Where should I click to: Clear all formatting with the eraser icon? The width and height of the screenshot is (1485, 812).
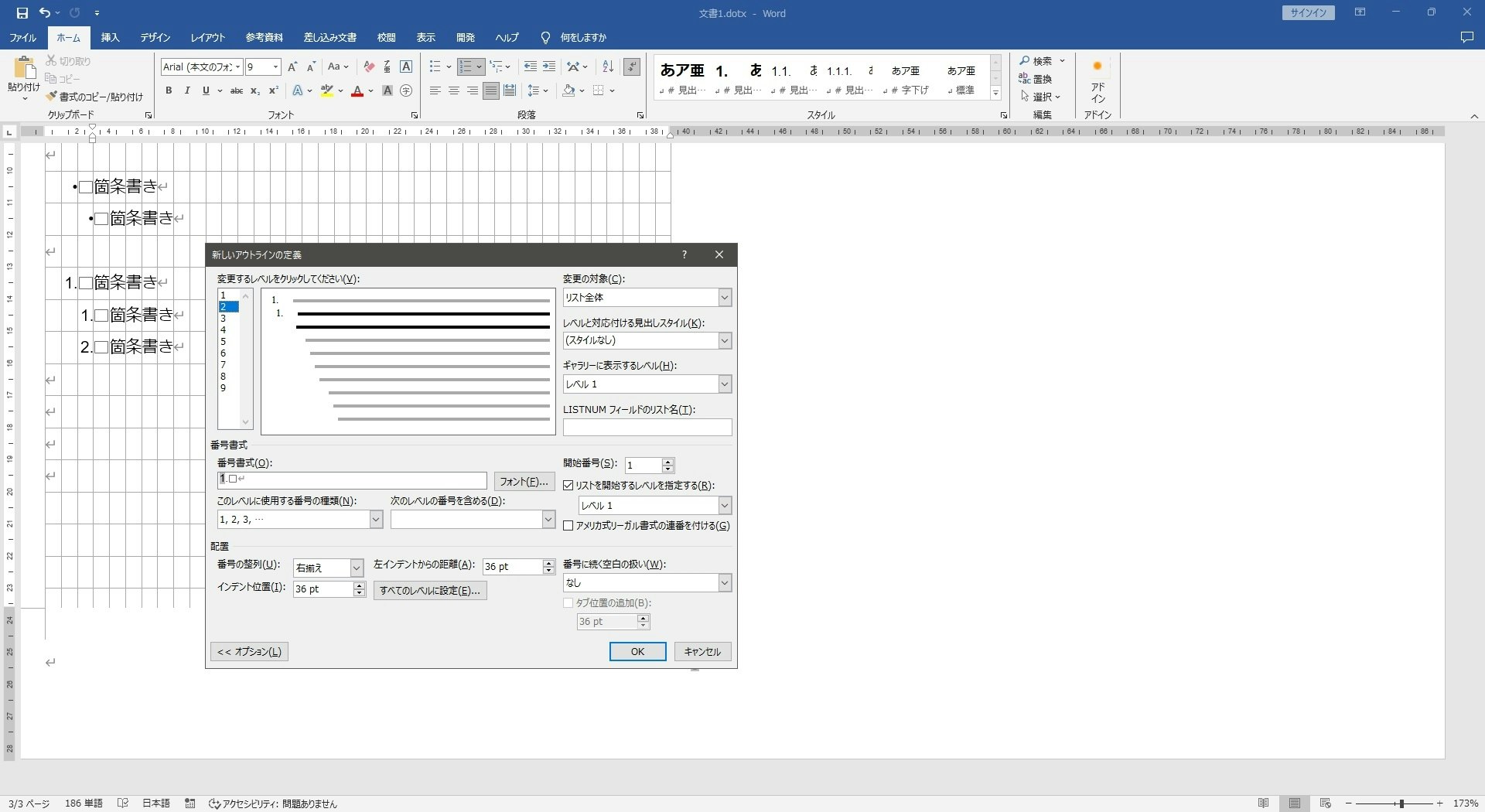pyautogui.click(x=369, y=67)
